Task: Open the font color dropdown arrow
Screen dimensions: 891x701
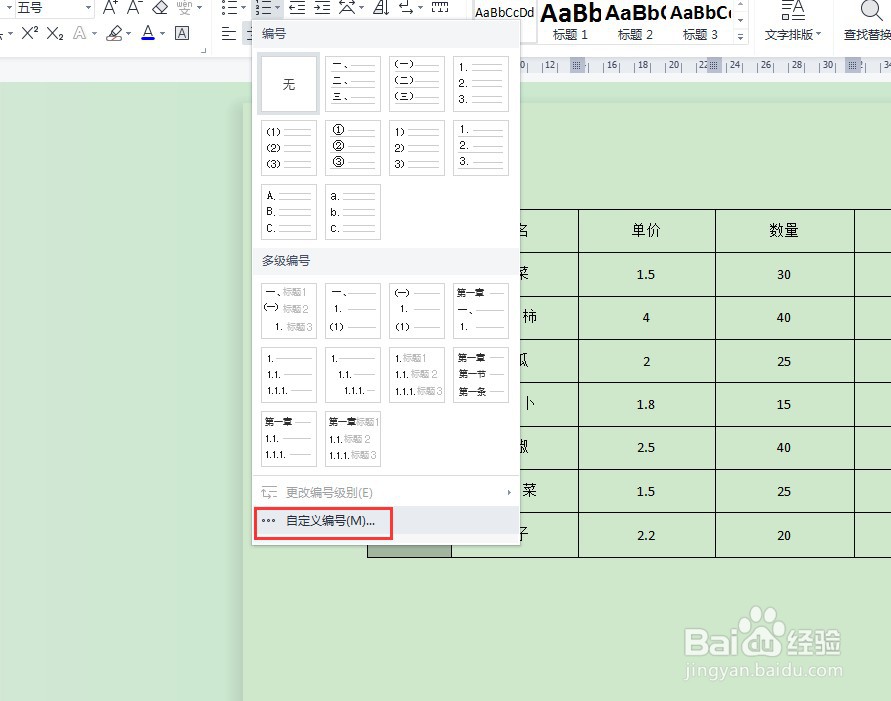Action: point(161,32)
